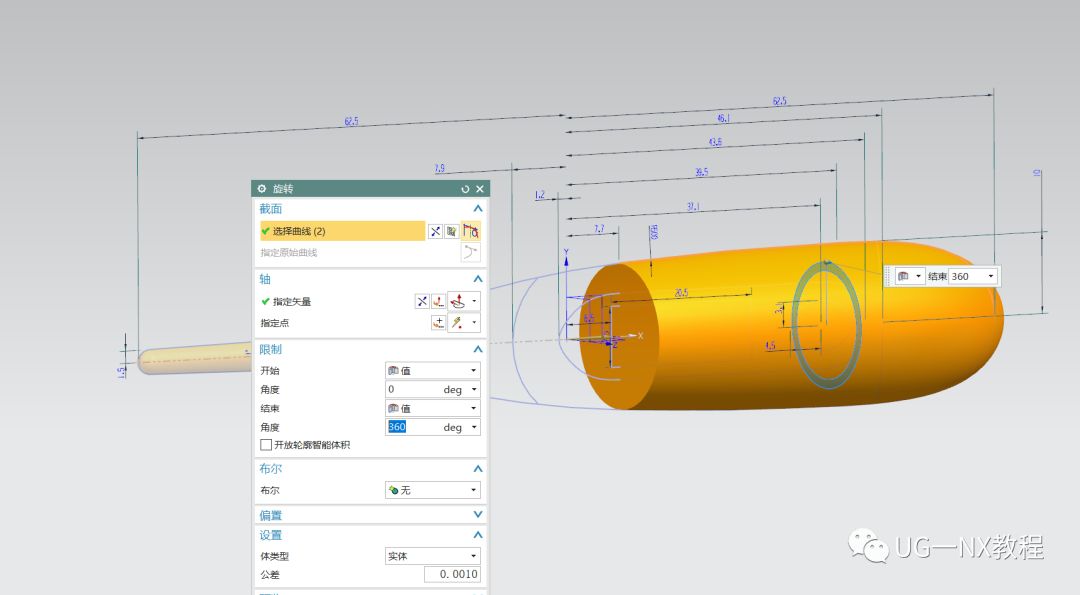Viewport: 1080px width, 595px height.
Task: Open the vector dialog icon beside 指定矢量
Action: 438,302
